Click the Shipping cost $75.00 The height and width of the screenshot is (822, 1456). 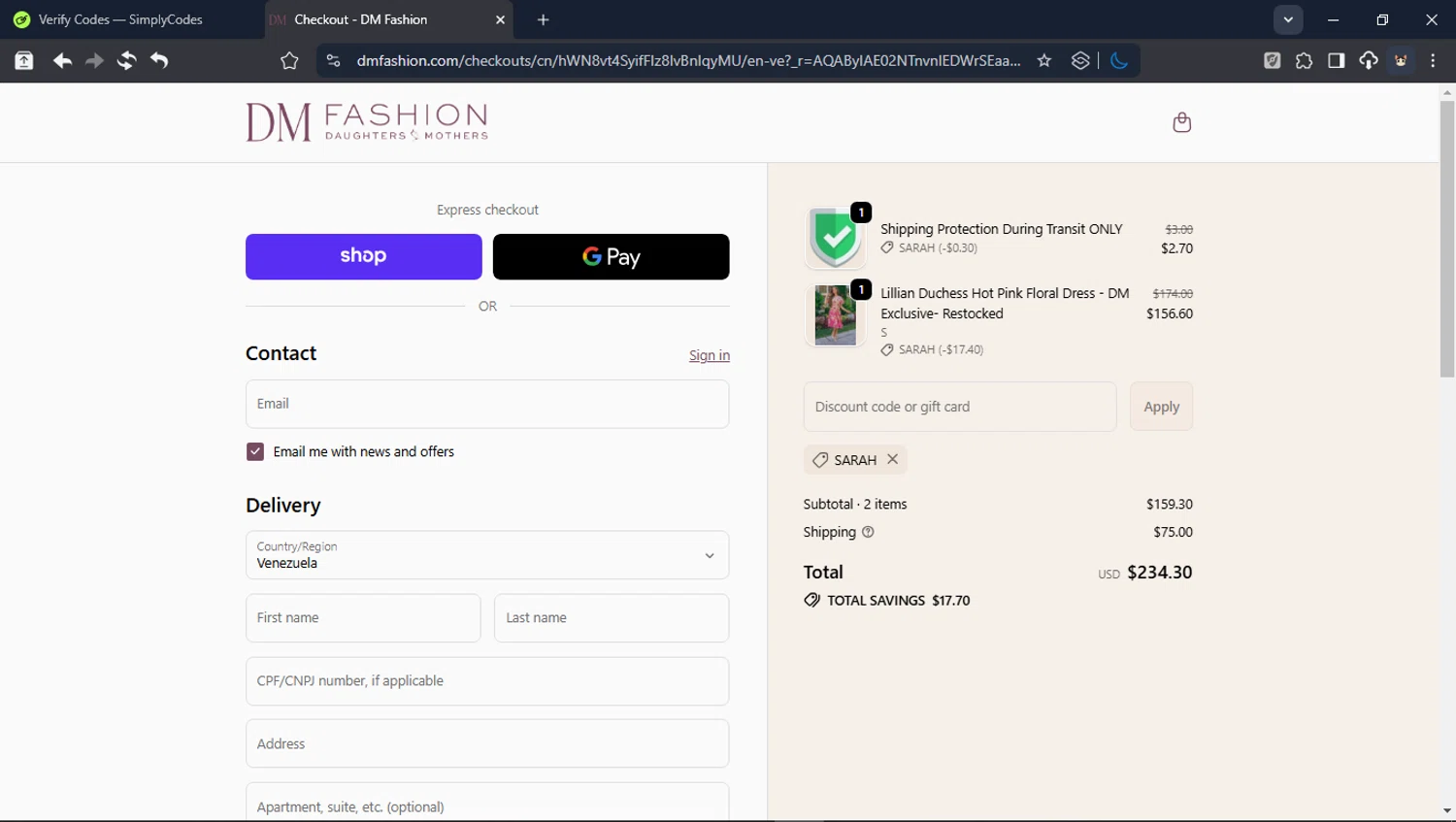click(1173, 532)
